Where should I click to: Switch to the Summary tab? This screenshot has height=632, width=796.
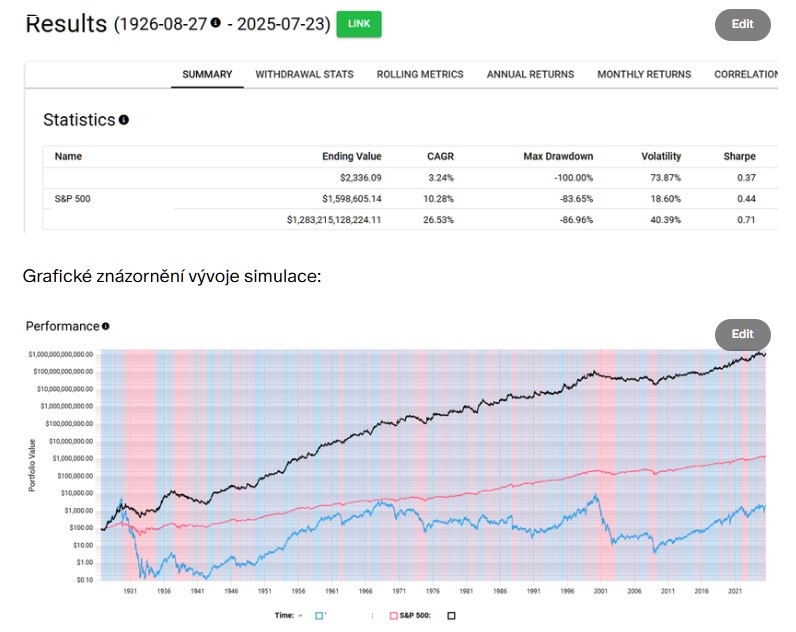point(207,74)
